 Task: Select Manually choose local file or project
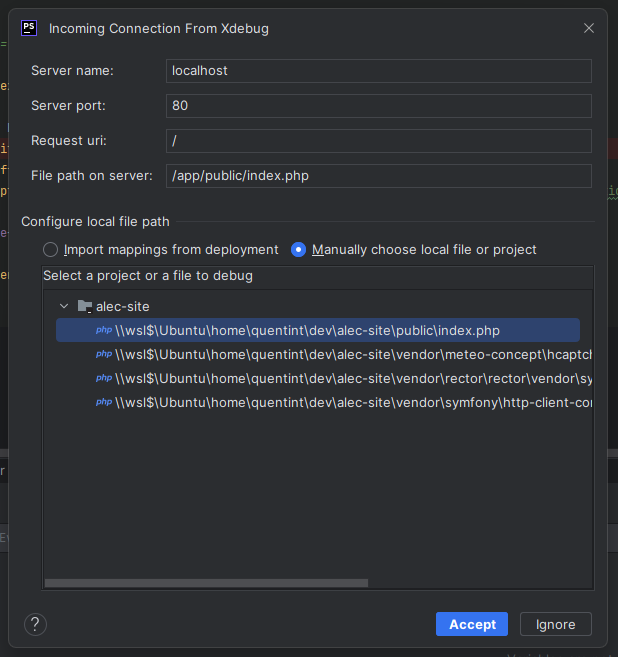(x=298, y=250)
